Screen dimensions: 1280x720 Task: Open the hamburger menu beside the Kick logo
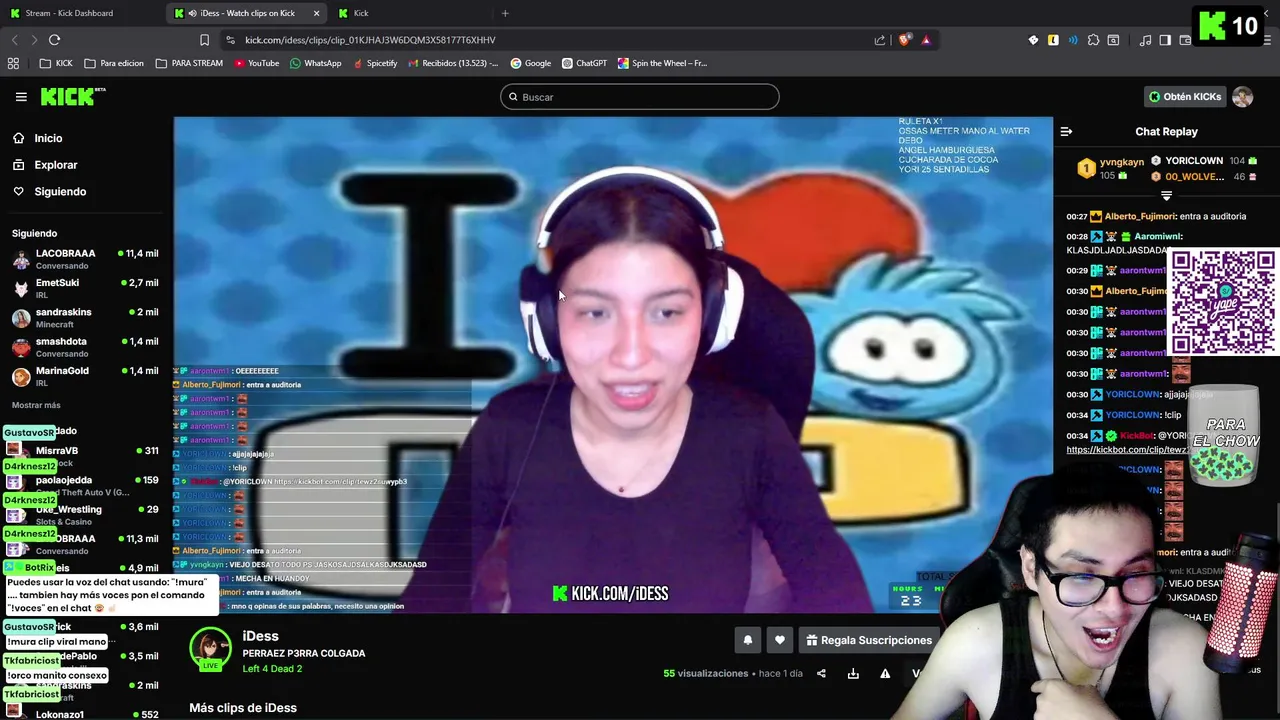[x=21, y=97]
